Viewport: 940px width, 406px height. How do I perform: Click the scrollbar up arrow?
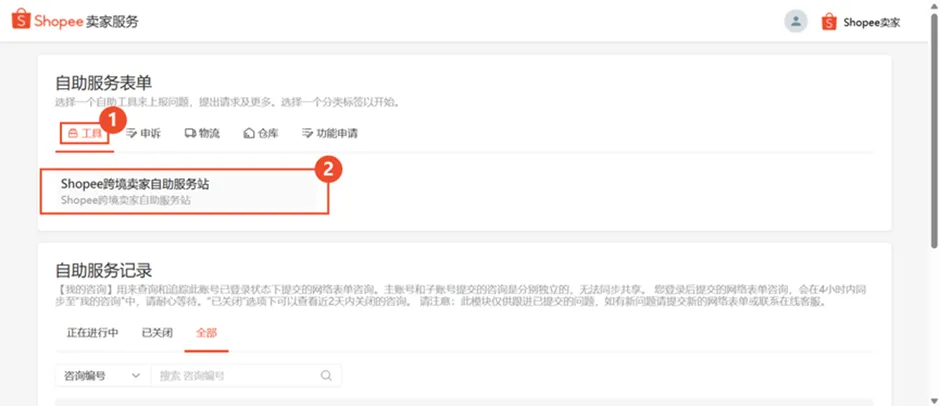(934, 5)
